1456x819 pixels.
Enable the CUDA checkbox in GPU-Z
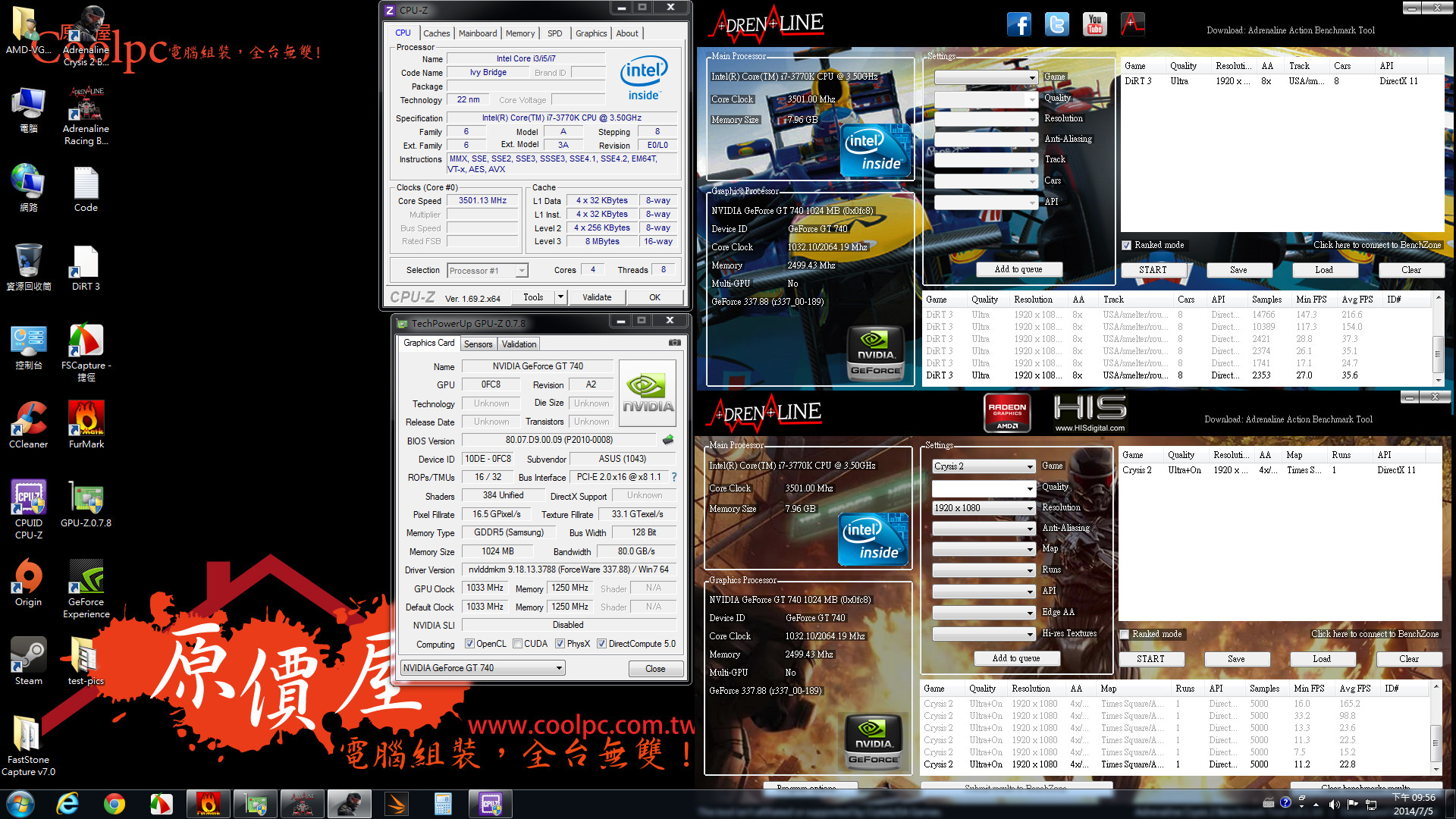(518, 644)
